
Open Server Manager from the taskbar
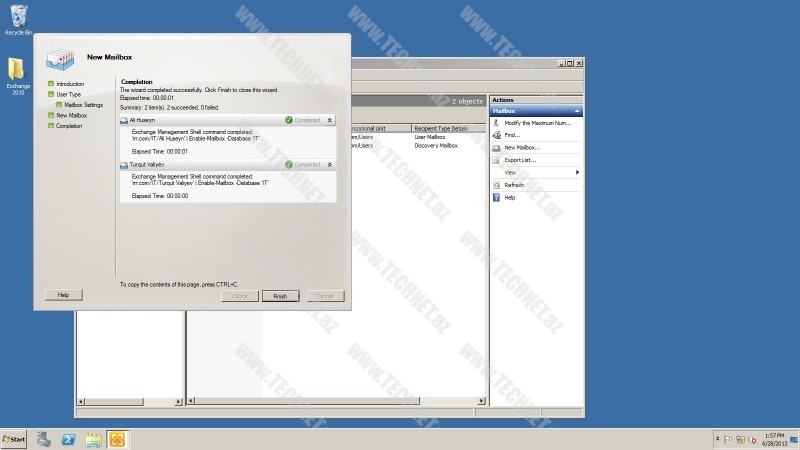44,439
